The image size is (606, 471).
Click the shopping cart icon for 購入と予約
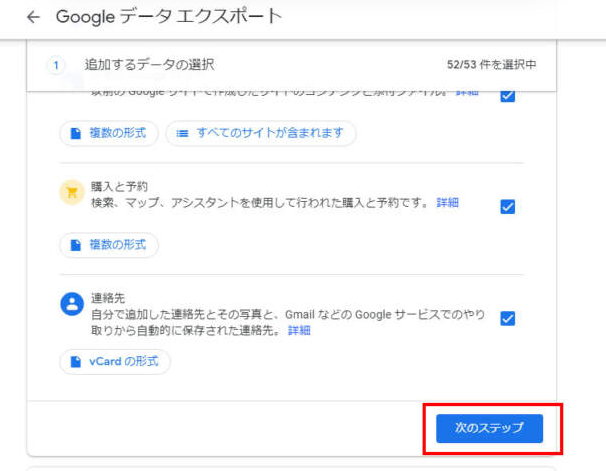pyautogui.click(x=71, y=193)
